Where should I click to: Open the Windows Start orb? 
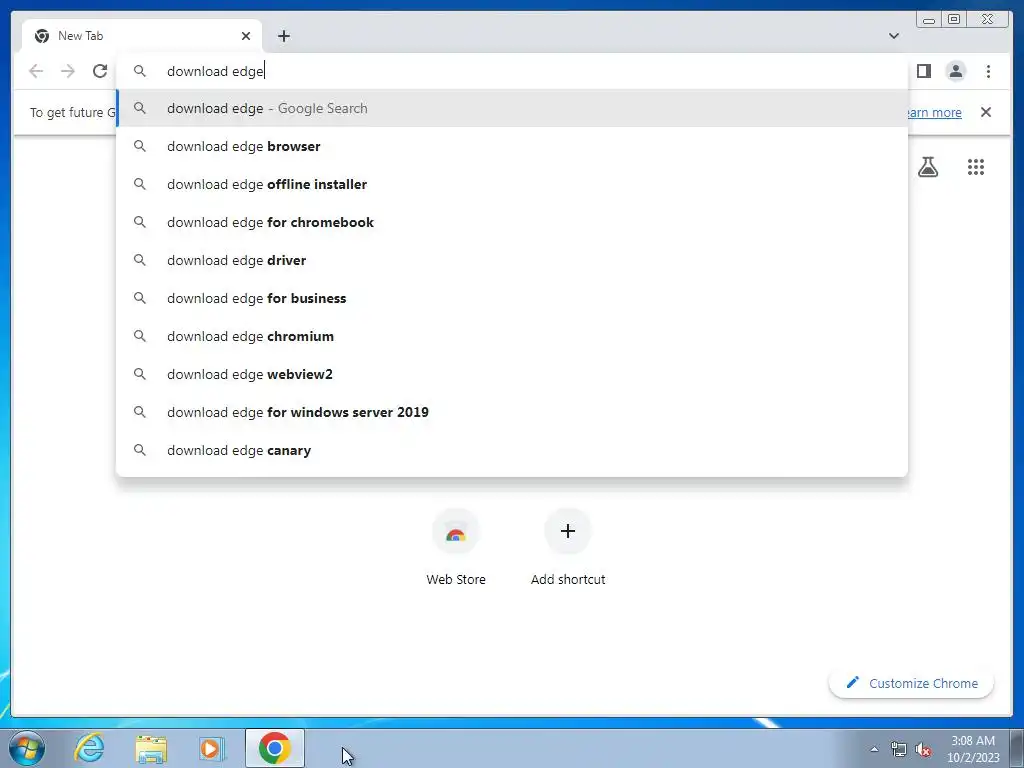pos(27,748)
